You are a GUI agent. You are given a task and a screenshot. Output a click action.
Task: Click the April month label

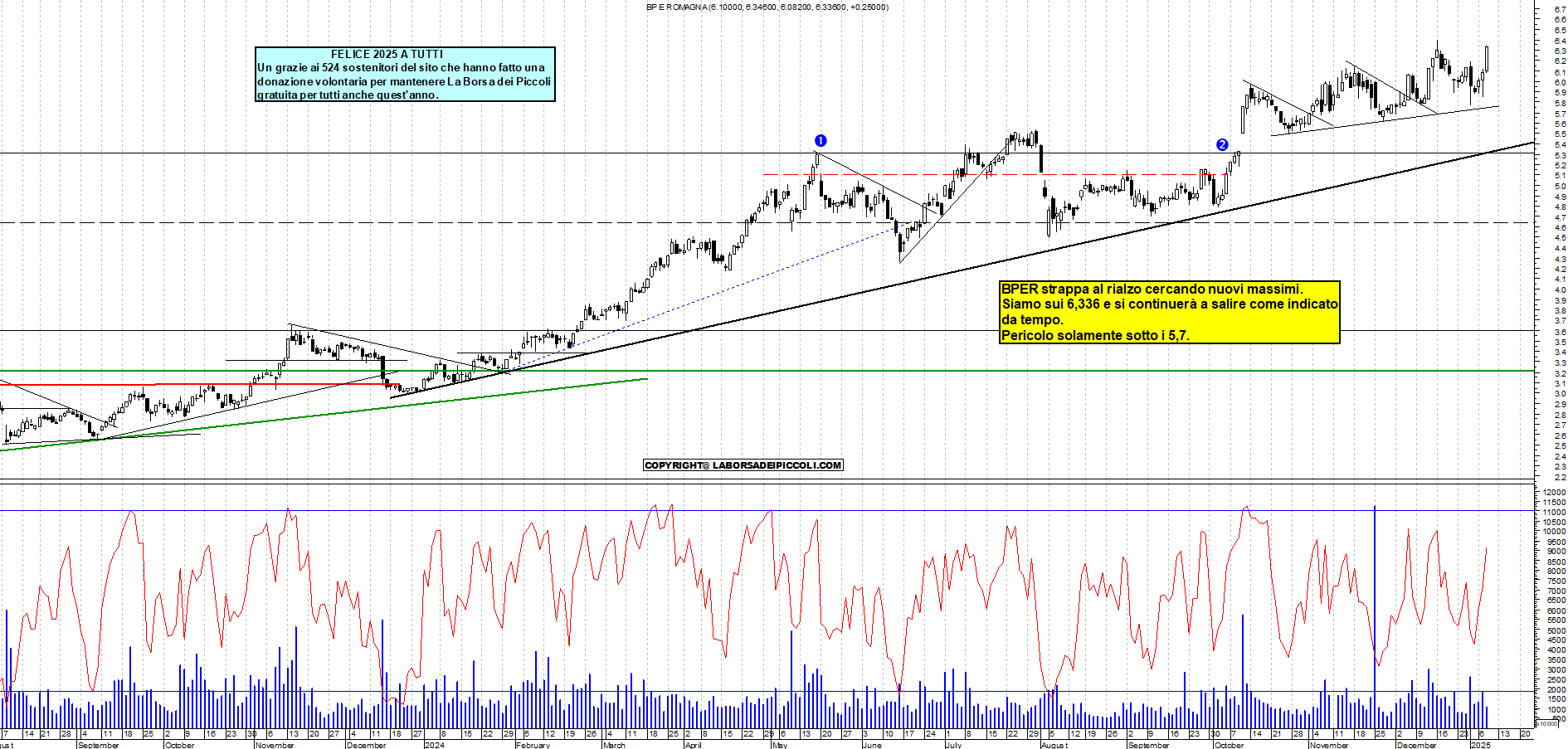click(x=693, y=745)
